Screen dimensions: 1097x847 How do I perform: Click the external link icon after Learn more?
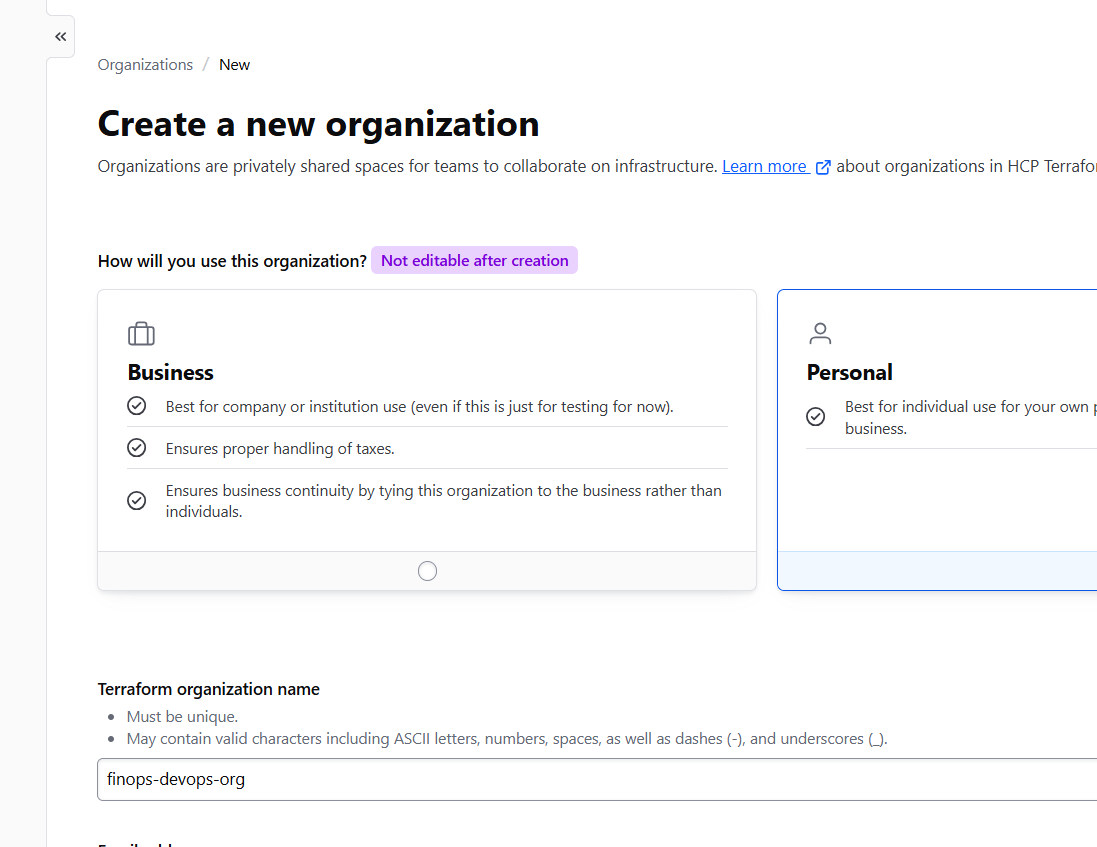pos(823,167)
